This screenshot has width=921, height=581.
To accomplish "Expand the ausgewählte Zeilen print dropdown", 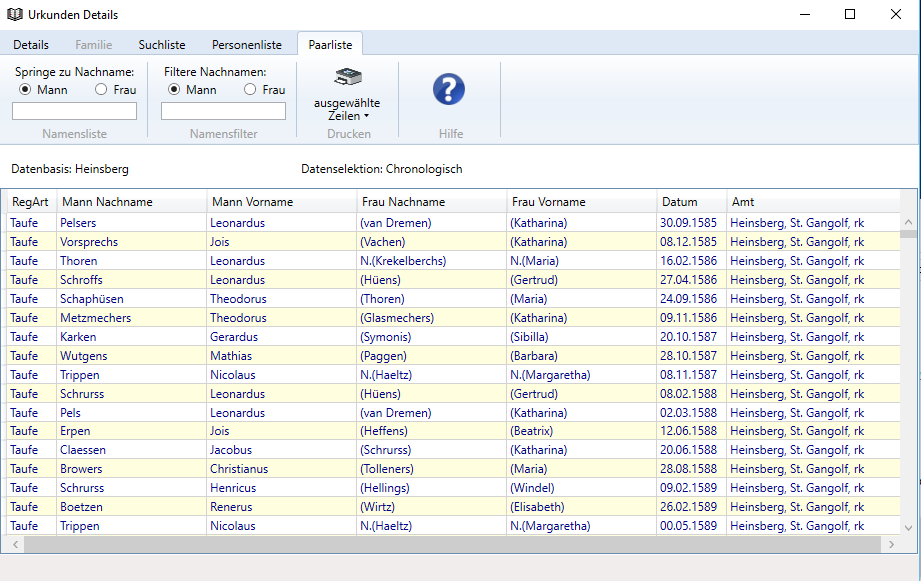I will [x=347, y=110].
